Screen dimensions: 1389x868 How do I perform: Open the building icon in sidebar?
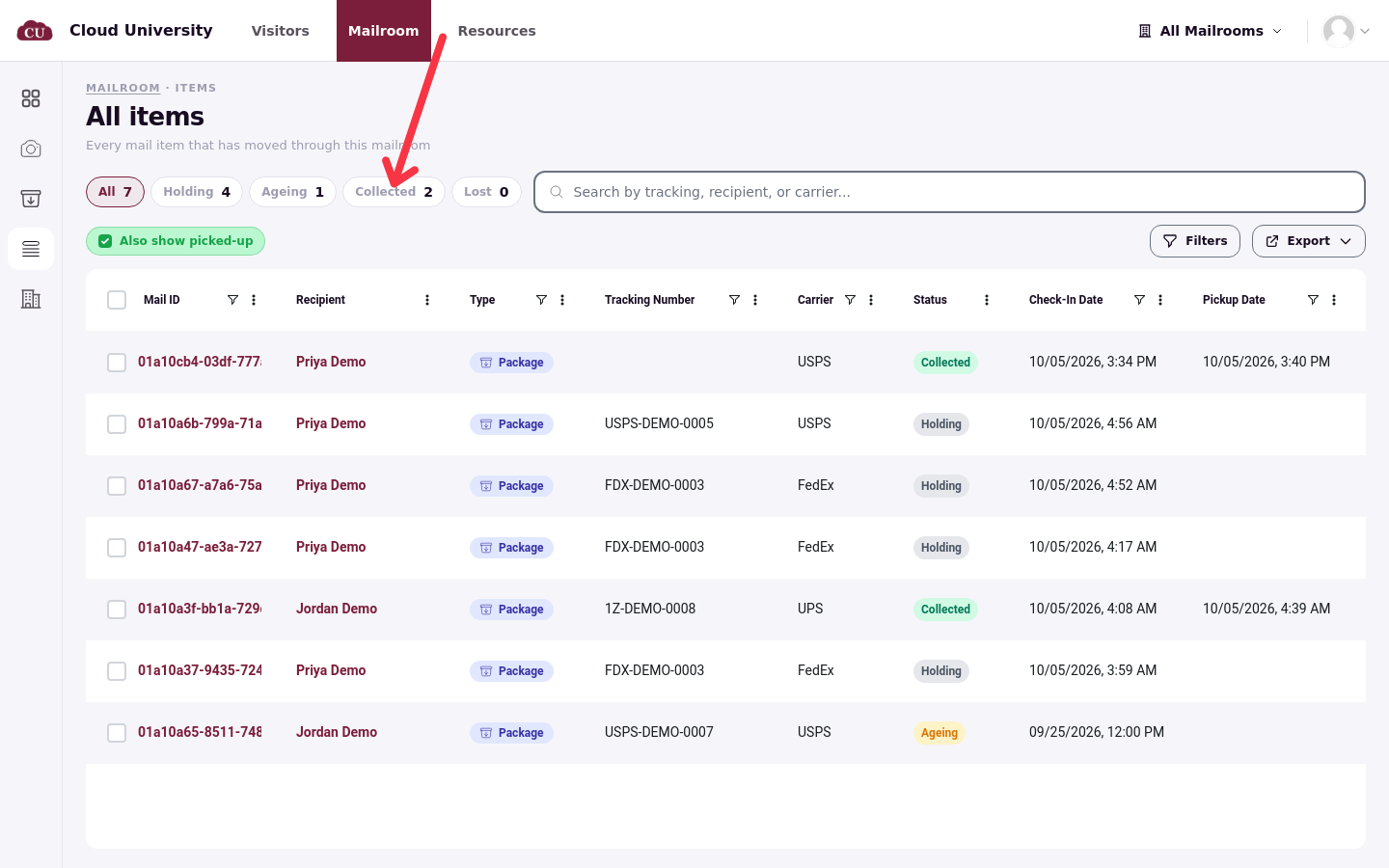[x=31, y=299]
